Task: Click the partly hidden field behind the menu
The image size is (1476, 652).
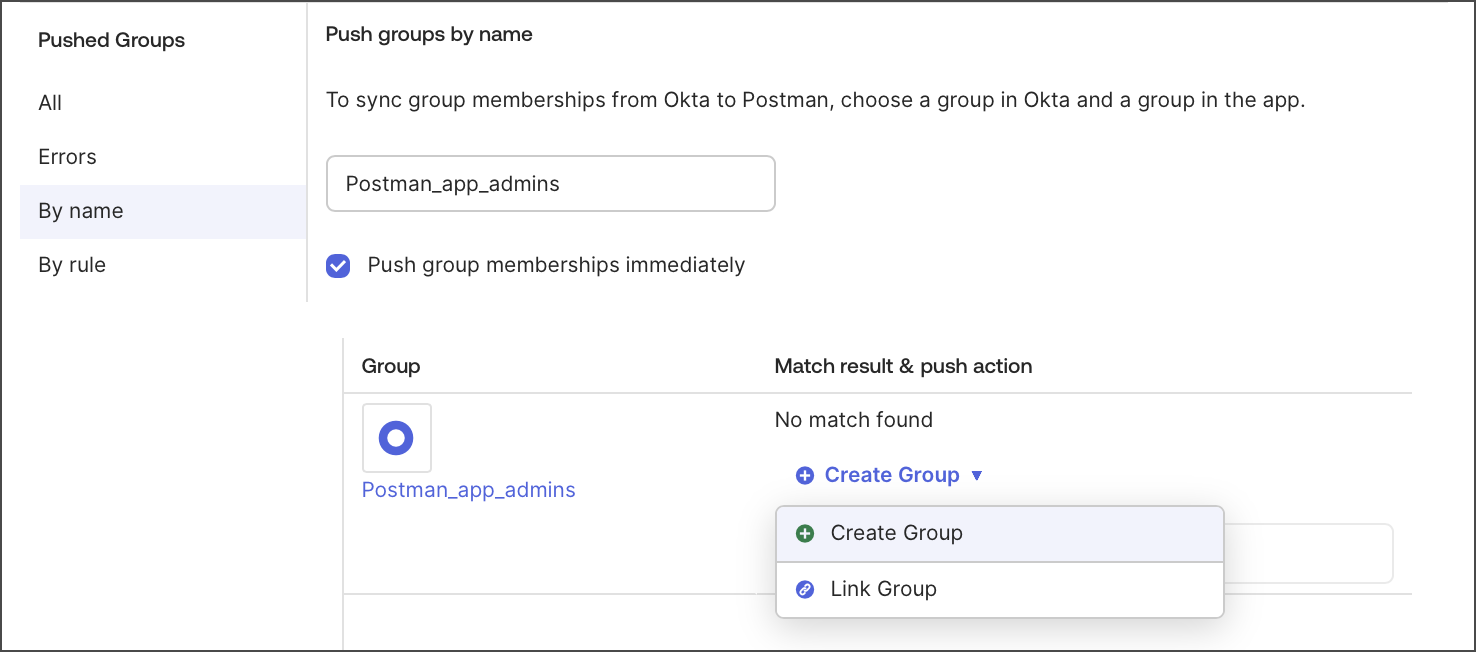Action: (x=1308, y=553)
